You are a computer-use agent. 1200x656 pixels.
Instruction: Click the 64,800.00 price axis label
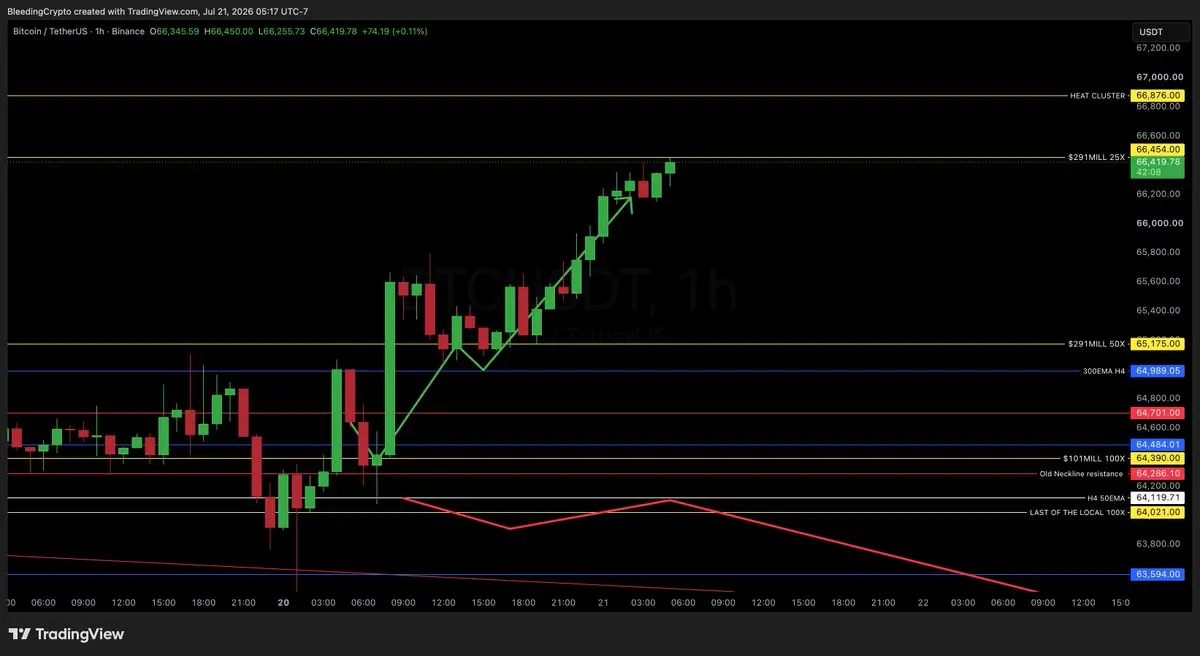[1159, 398]
